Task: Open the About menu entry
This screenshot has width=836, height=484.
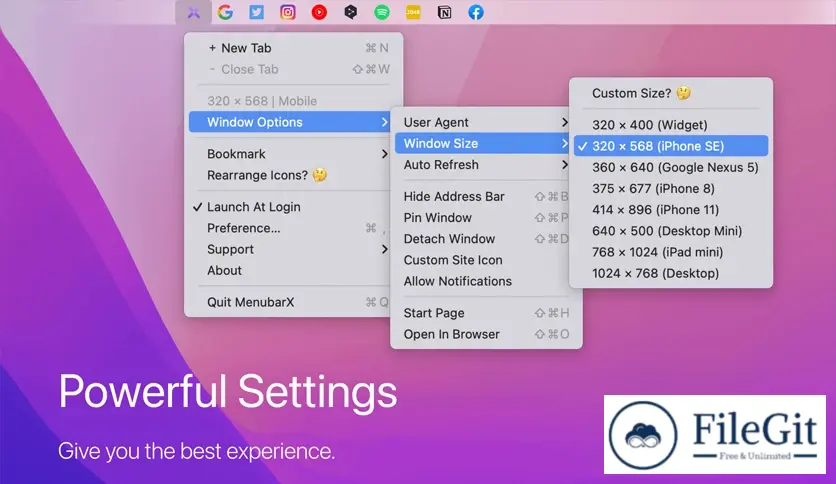Action: click(291, 270)
